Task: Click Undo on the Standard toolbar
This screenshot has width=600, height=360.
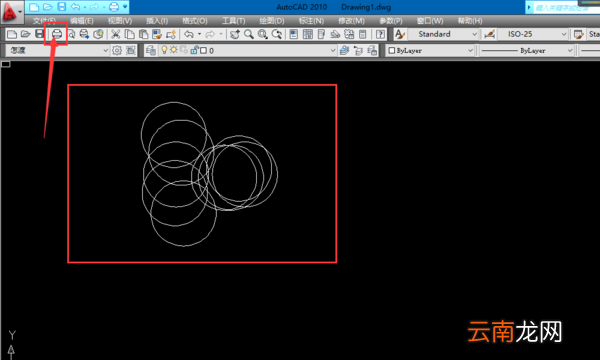Action: coord(189,34)
